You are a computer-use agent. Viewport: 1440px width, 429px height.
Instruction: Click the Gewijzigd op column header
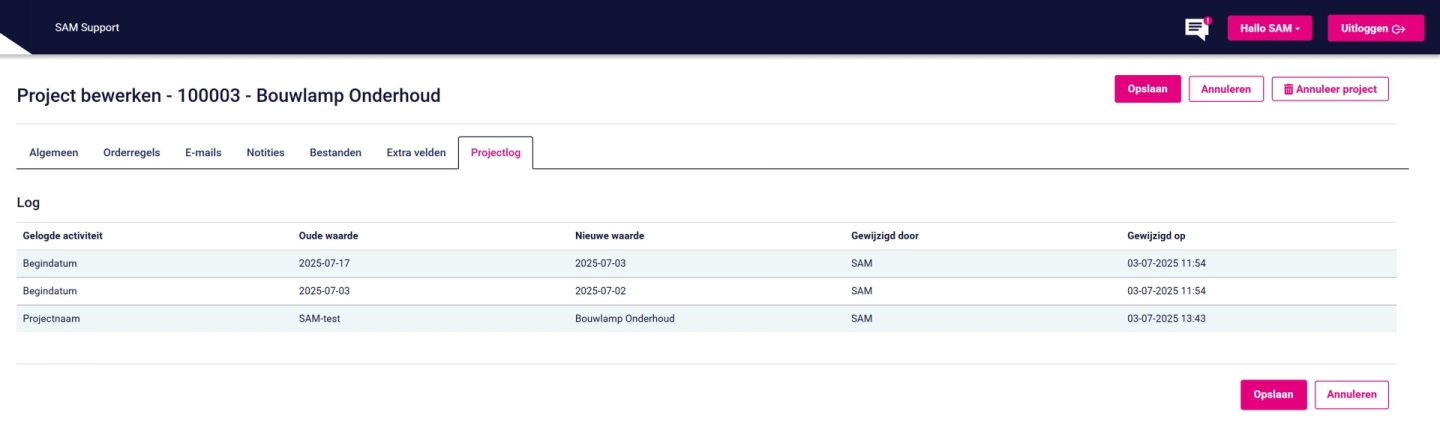1156,236
